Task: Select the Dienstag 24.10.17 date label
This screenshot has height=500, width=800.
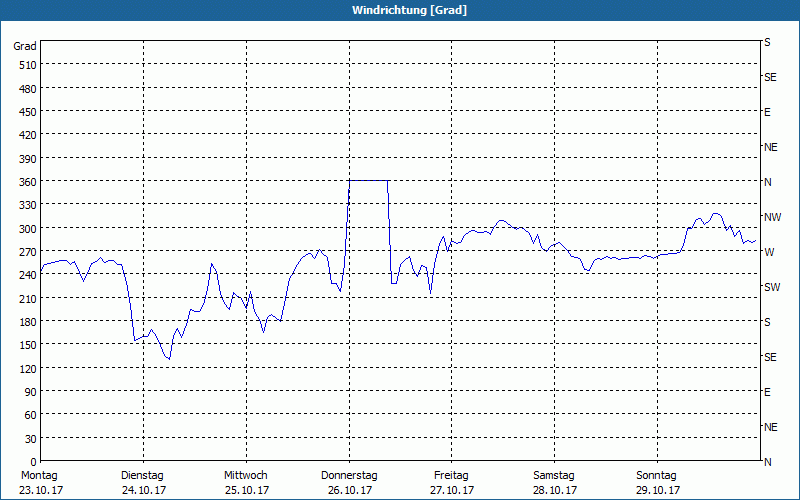Action: (x=142, y=483)
